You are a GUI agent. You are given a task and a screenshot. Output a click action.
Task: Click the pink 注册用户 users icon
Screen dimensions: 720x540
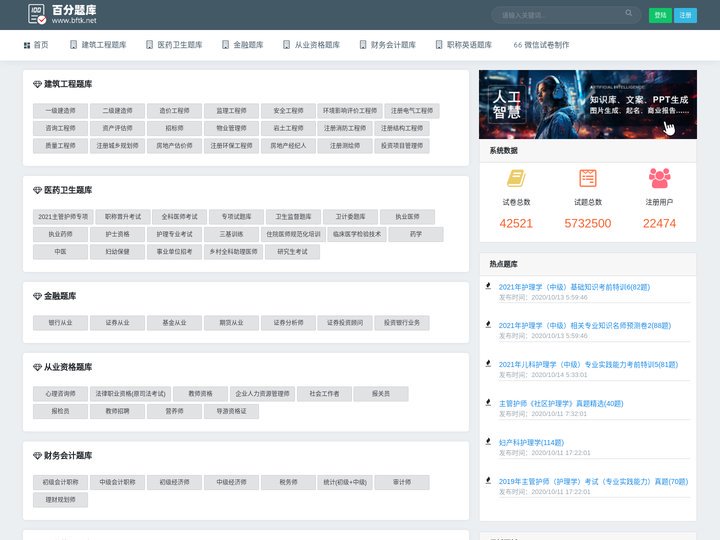pyautogui.click(x=659, y=178)
